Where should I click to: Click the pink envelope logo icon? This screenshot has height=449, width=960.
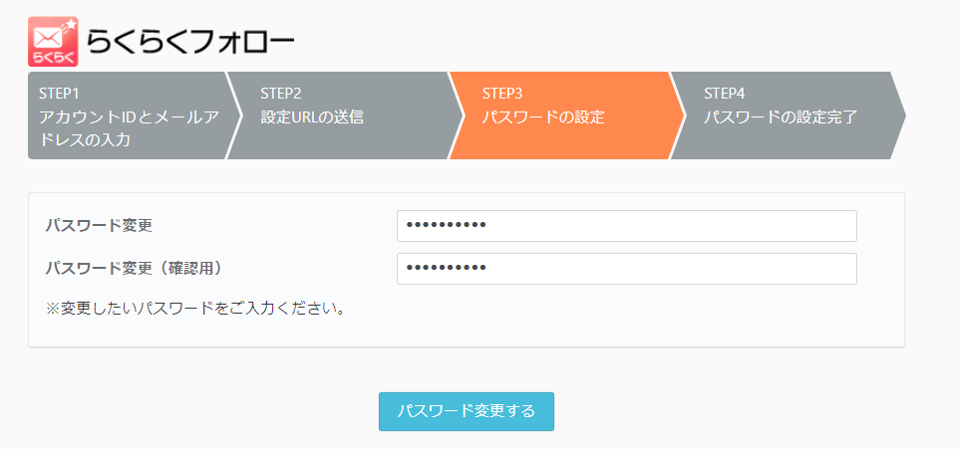(x=53, y=41)
